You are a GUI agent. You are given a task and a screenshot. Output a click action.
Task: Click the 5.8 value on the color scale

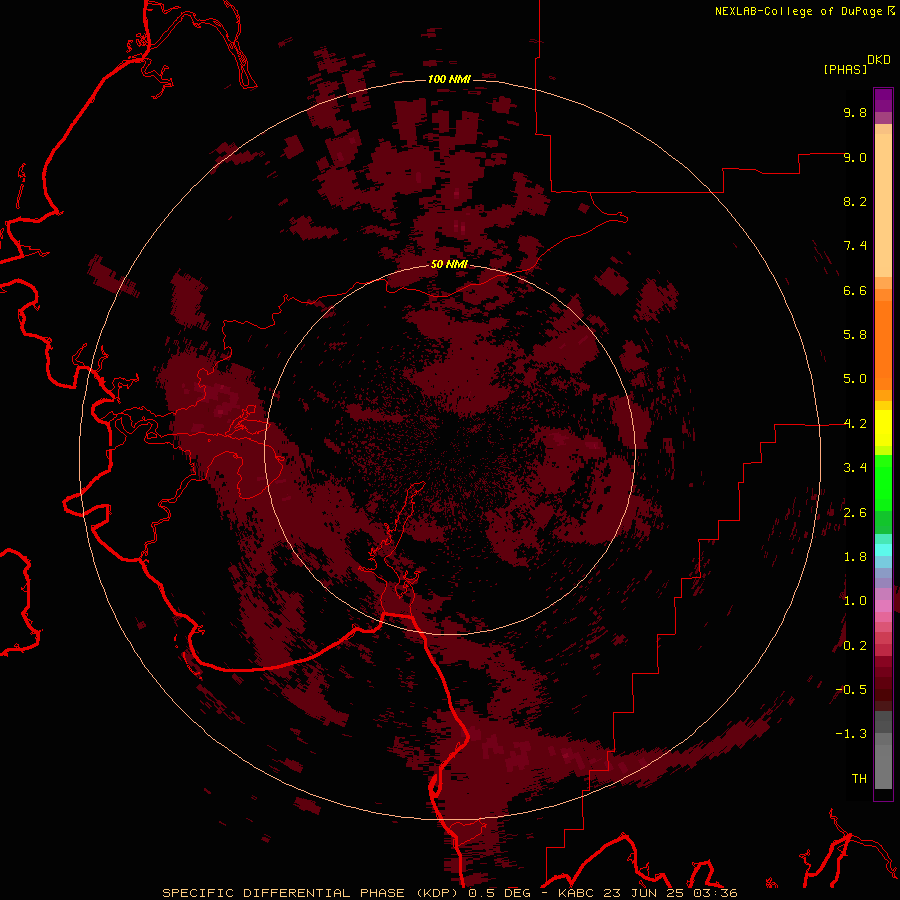point(855,335)
